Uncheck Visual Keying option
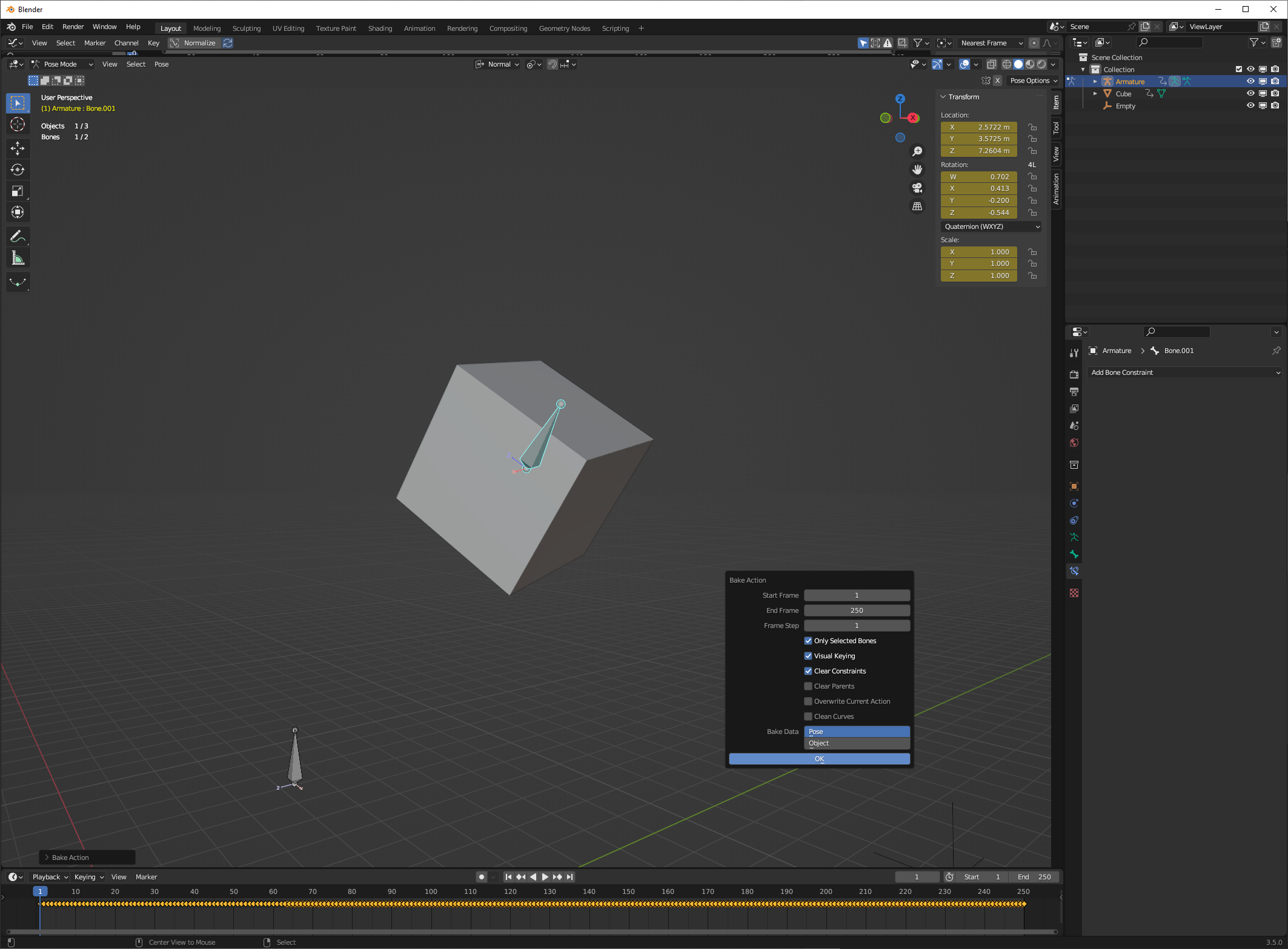Screen dimensions: 1288x949 coord(808,656)
